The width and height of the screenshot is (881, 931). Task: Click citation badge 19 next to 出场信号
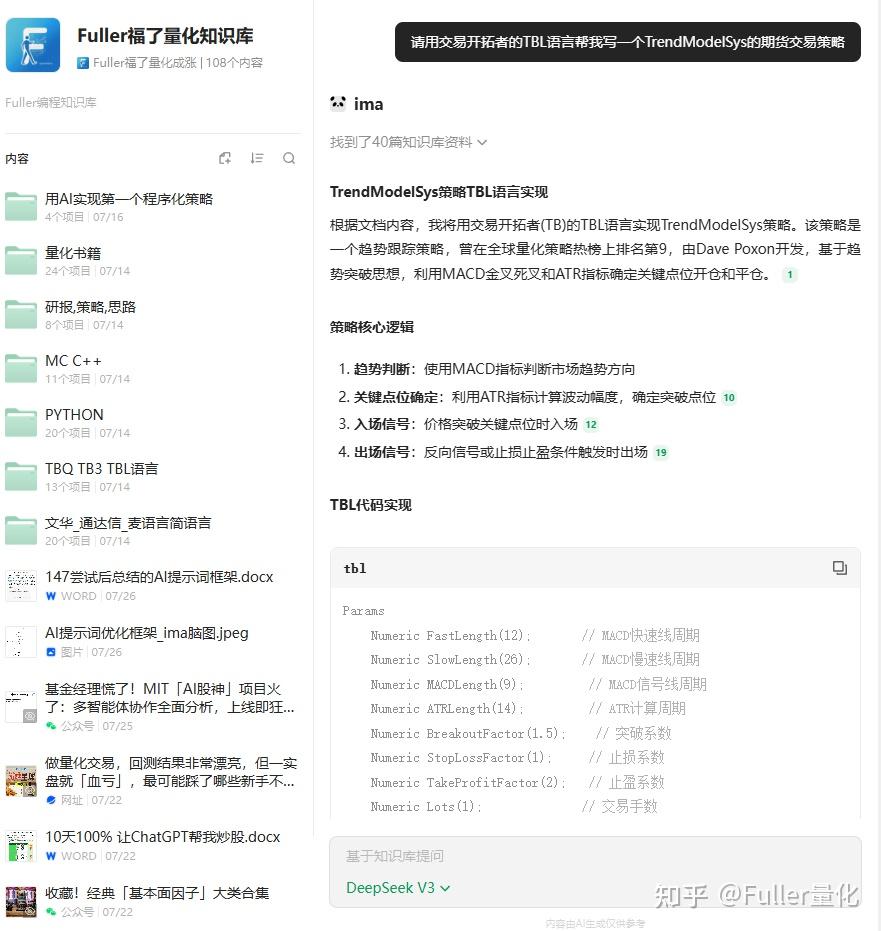point(659,452)
